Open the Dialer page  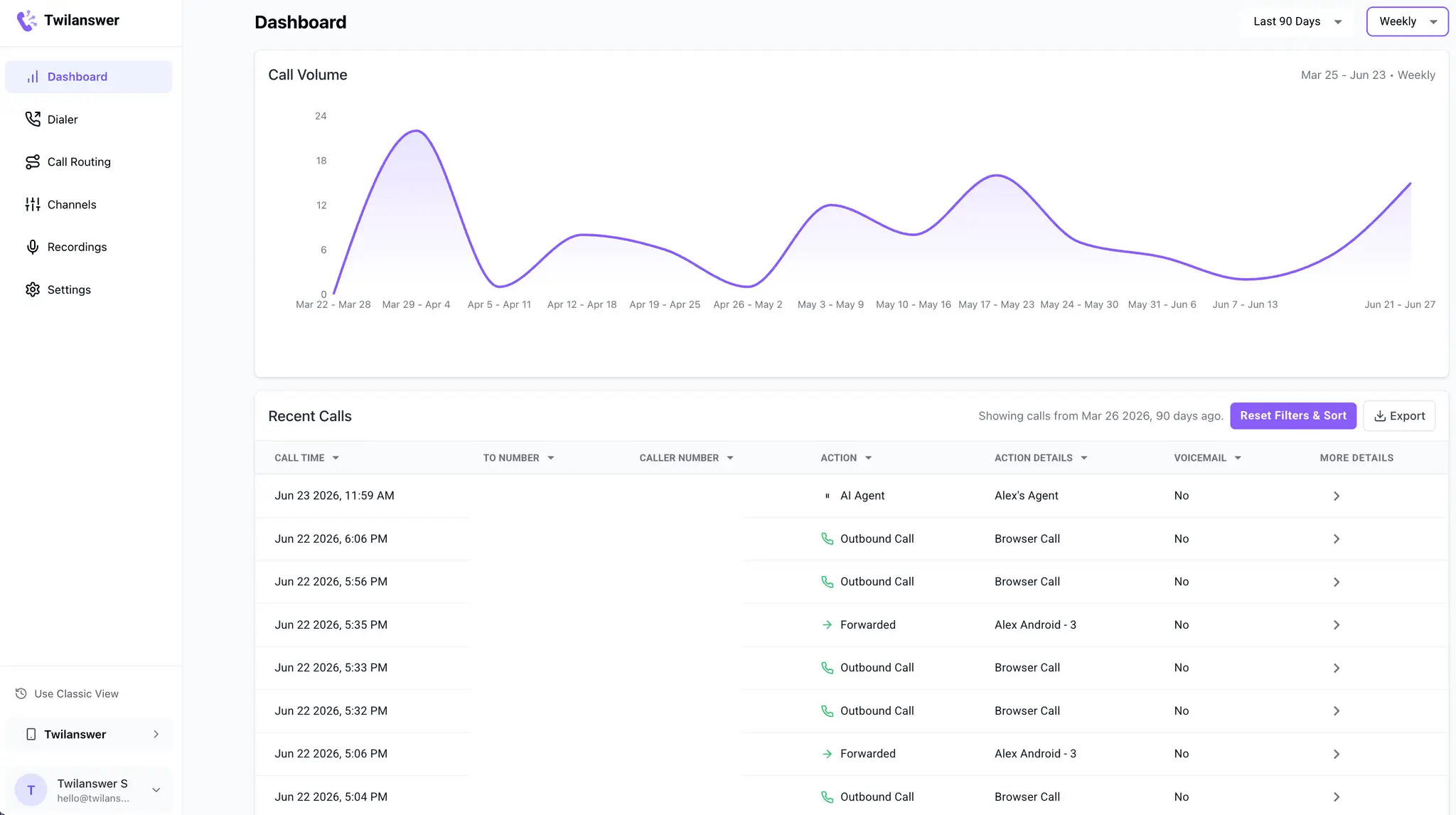pyautogui.click(x=89, y=119)
